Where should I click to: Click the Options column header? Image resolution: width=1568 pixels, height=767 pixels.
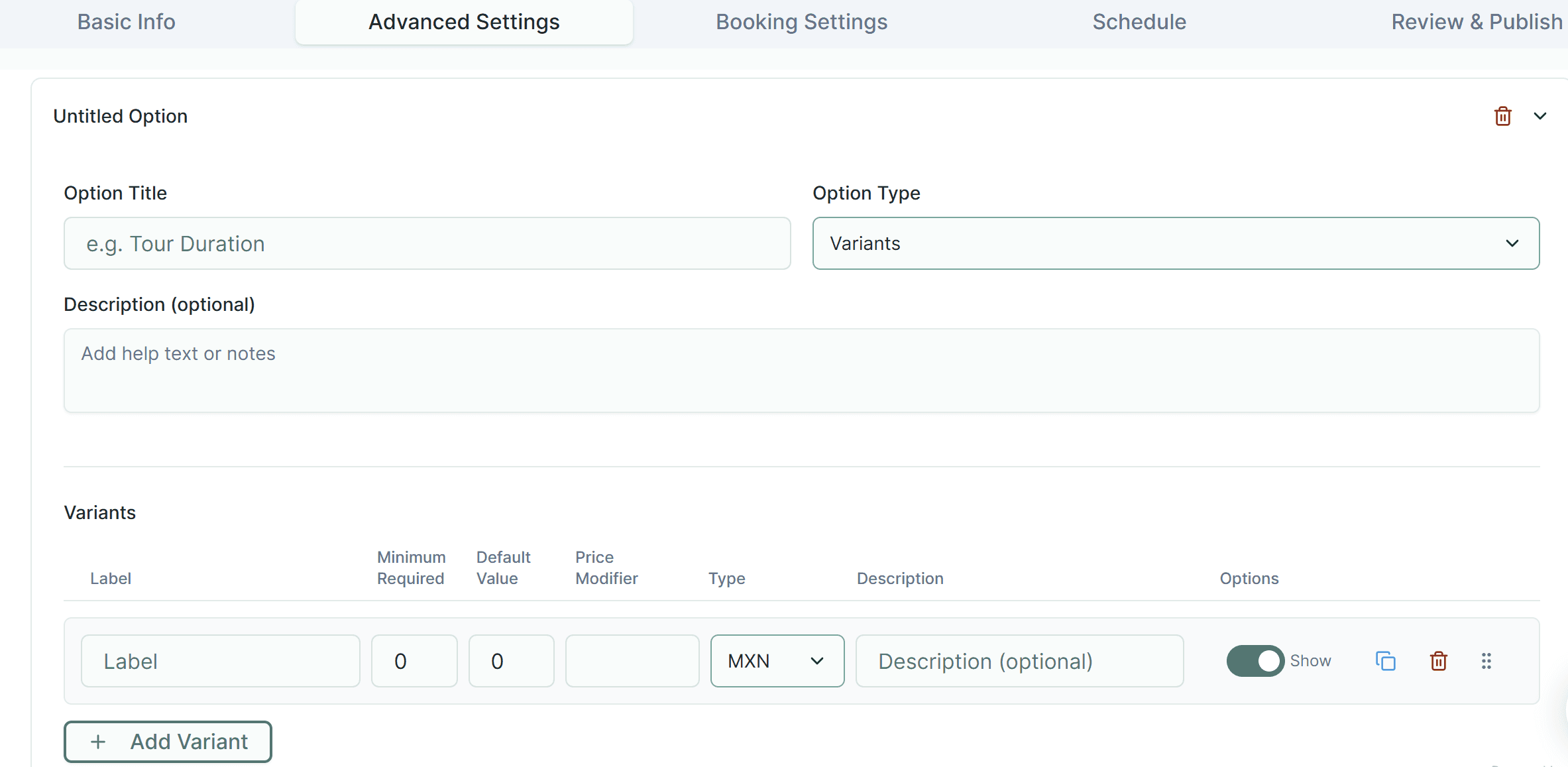pyautogui.click(x=1249, y=578)
